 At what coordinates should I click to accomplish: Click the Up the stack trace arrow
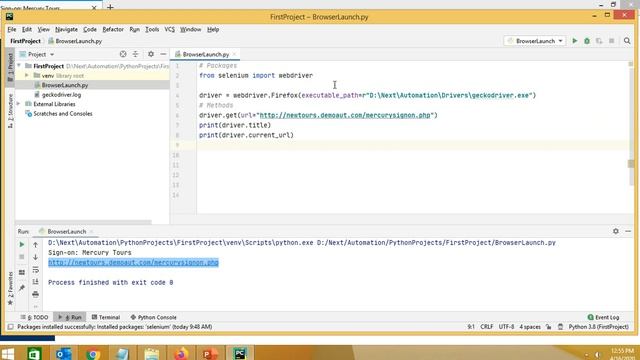36,244
